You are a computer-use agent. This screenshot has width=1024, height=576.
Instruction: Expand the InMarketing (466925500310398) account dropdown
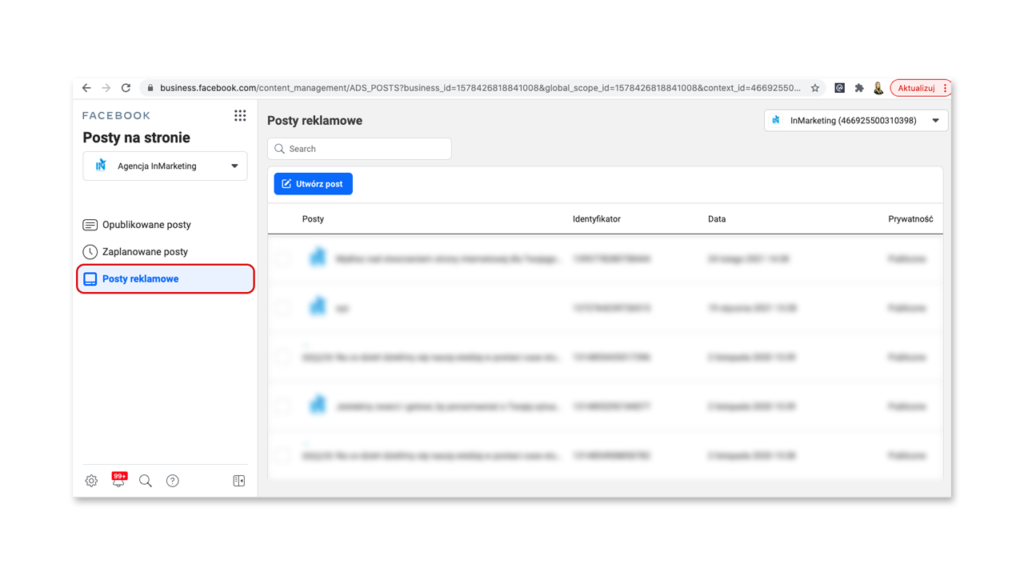tap(856, 120)
